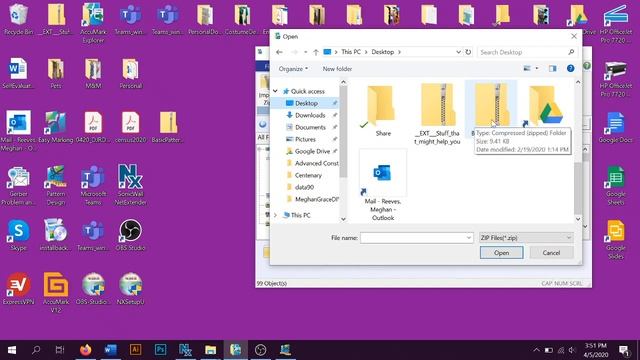Select the Centenary folder in navigation pane
The height and width of the screenshot is (360, 640).
click(308, 175)
